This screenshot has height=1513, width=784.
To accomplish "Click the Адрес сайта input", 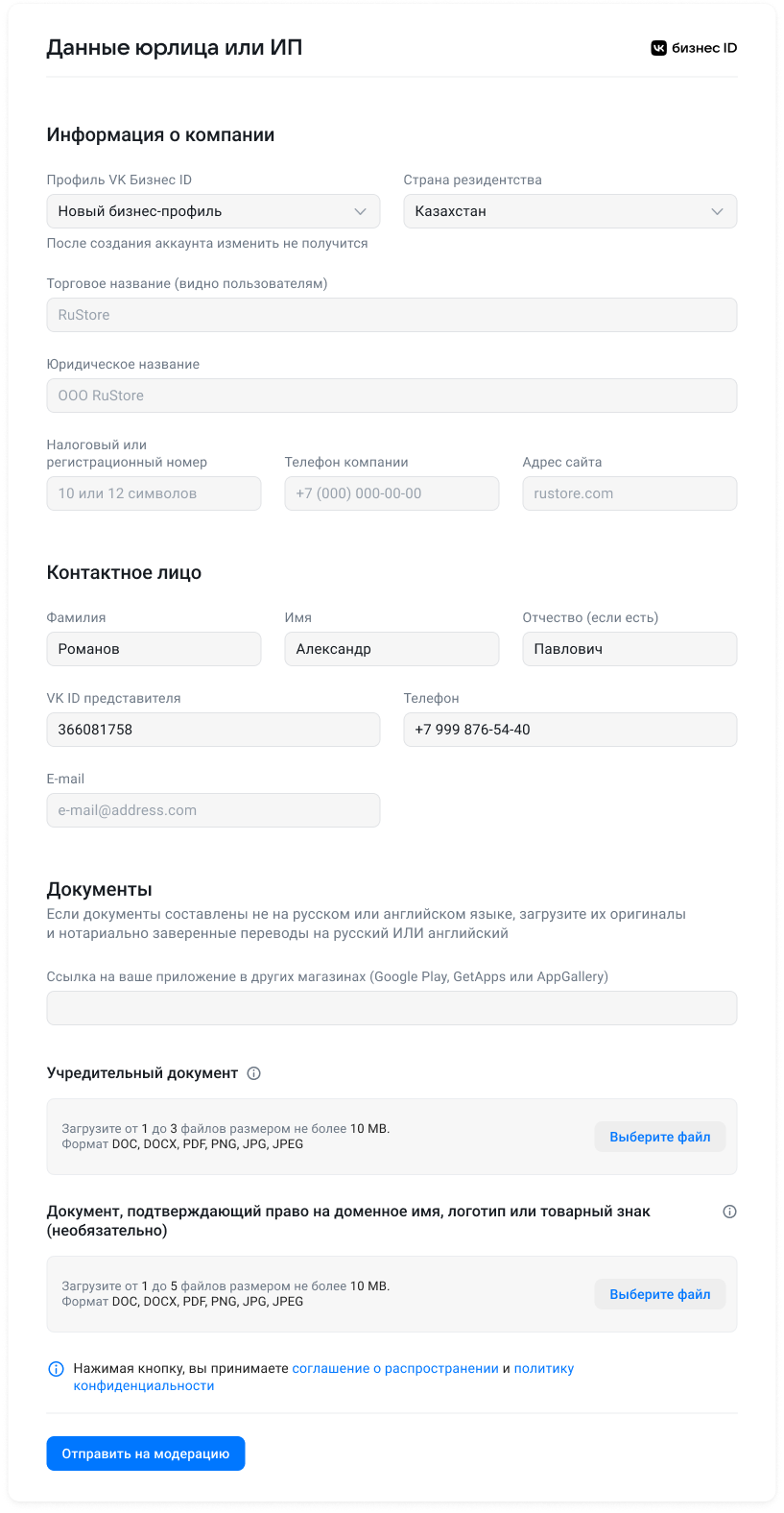I will coord(630,493).
